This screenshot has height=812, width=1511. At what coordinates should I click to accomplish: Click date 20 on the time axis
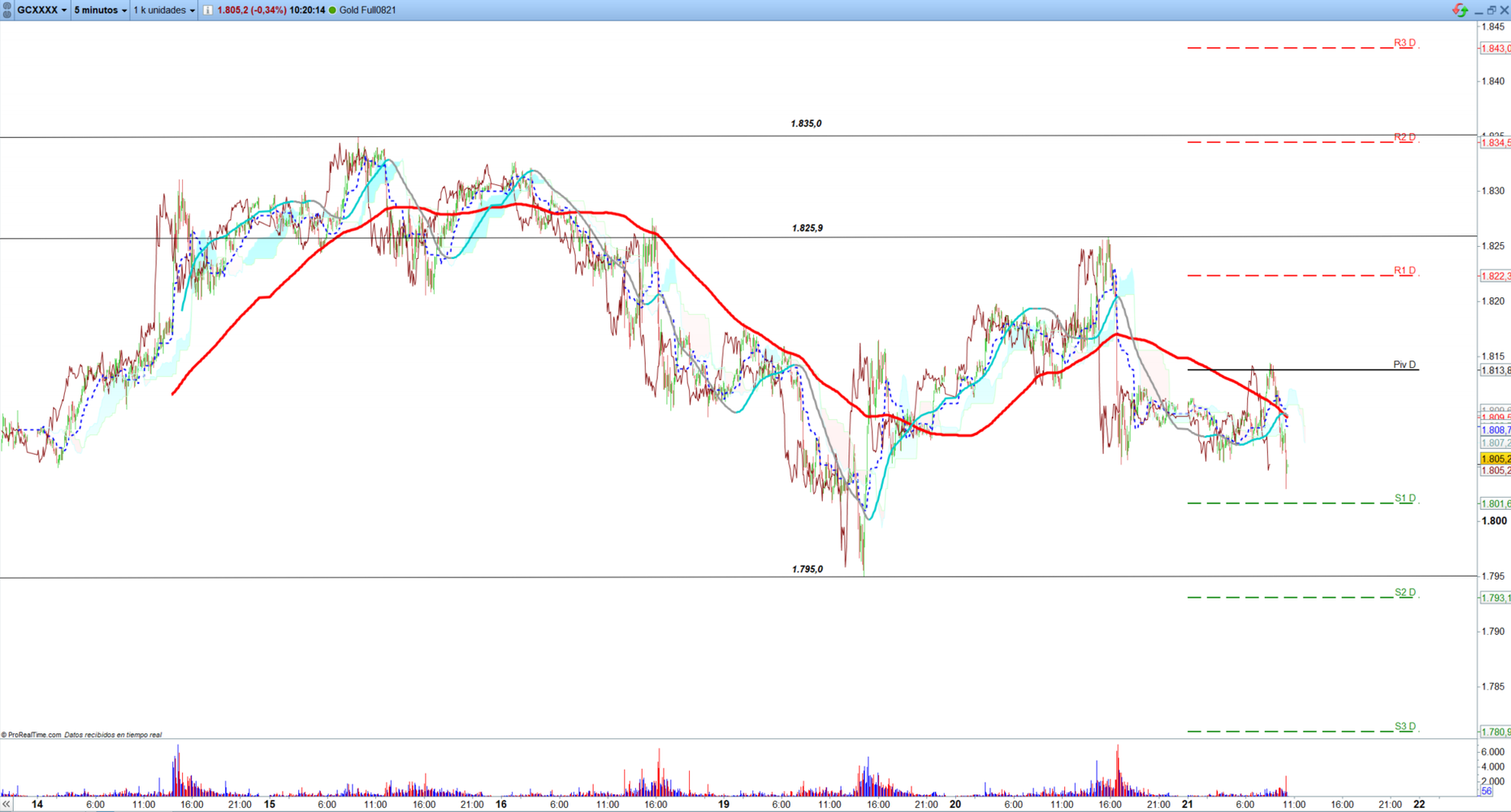point(955,805)
